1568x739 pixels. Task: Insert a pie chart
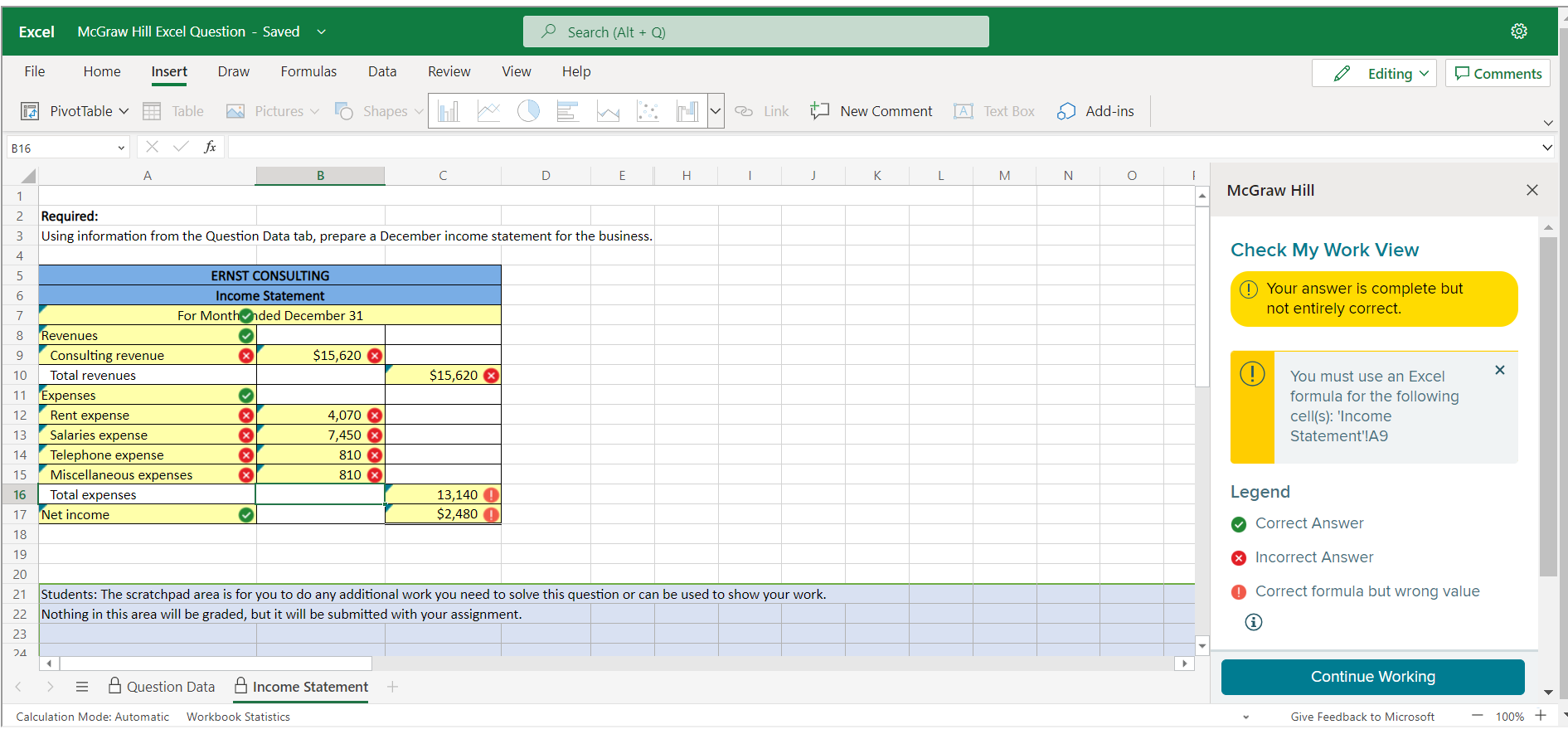528,111
